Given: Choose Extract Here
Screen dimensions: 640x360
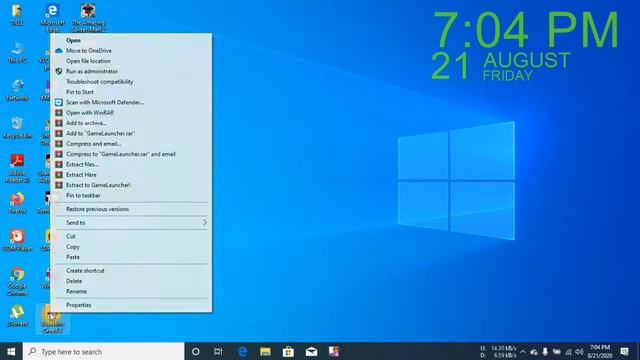Looking at the screenshot, I should coord(131,175).
